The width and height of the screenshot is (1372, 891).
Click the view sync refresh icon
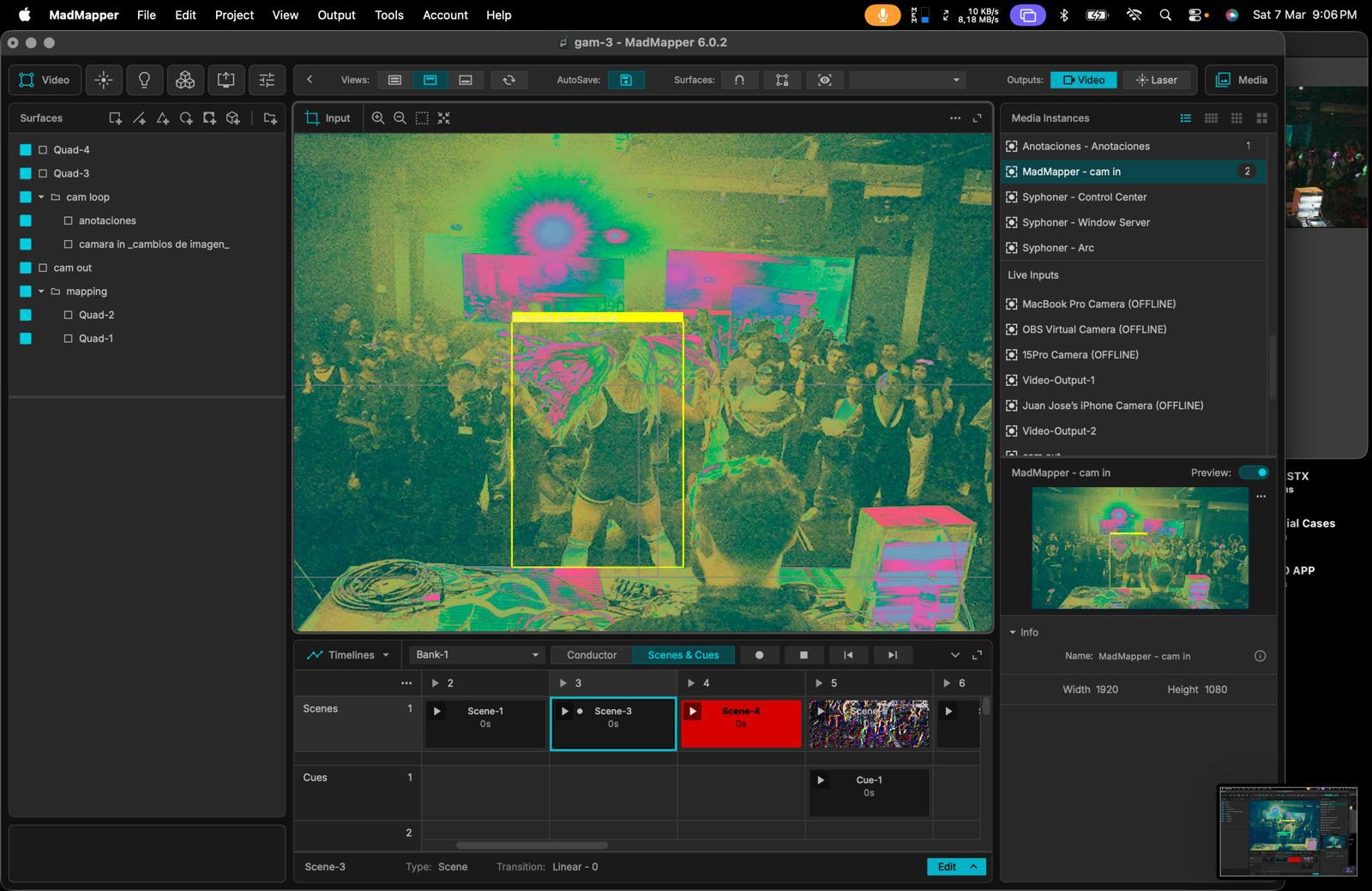508,80
